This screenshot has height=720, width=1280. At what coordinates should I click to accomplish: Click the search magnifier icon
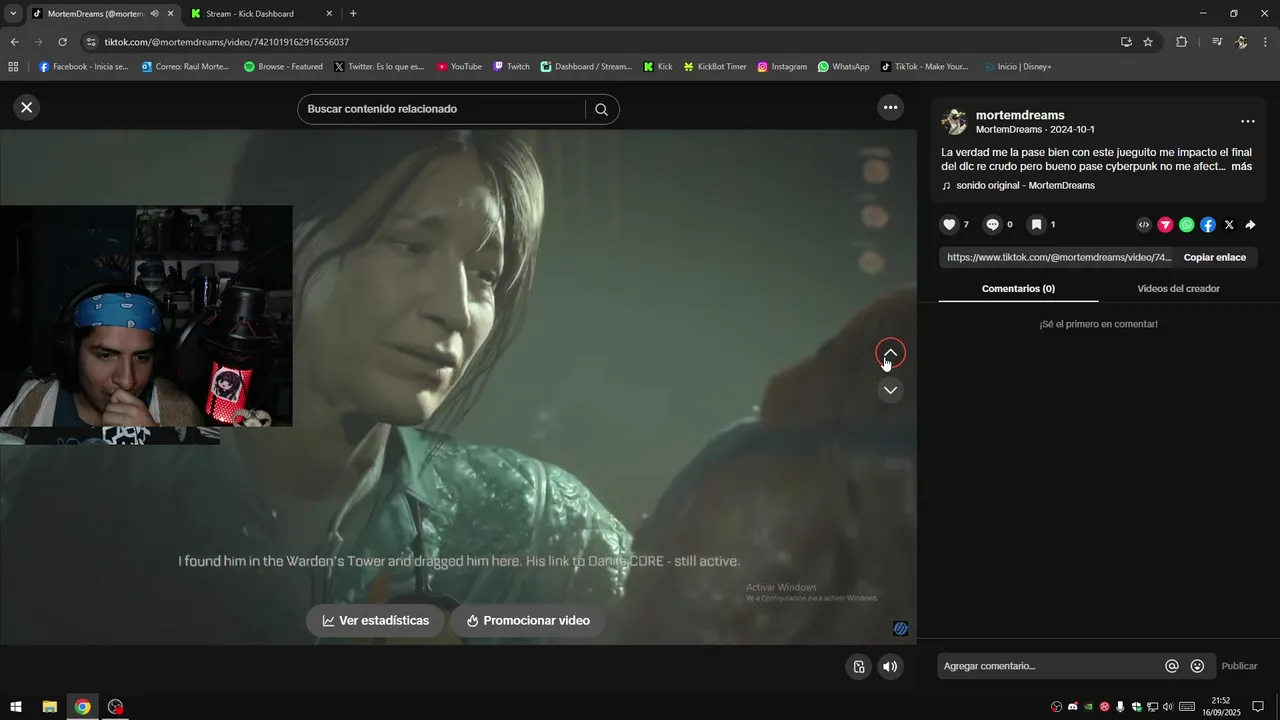[x=601, y=109]
